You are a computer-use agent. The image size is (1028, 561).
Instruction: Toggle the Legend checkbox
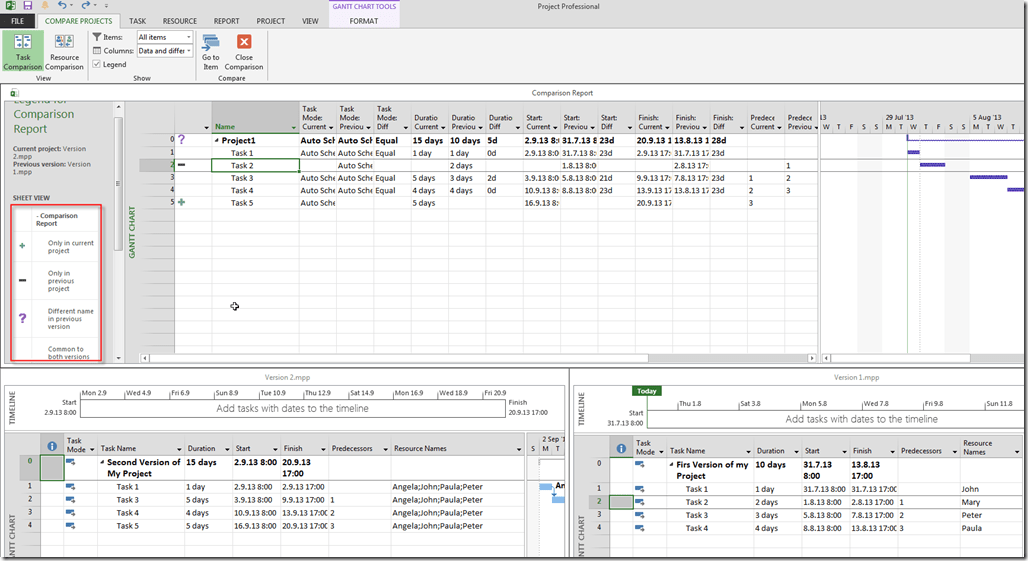click(96, 64)
